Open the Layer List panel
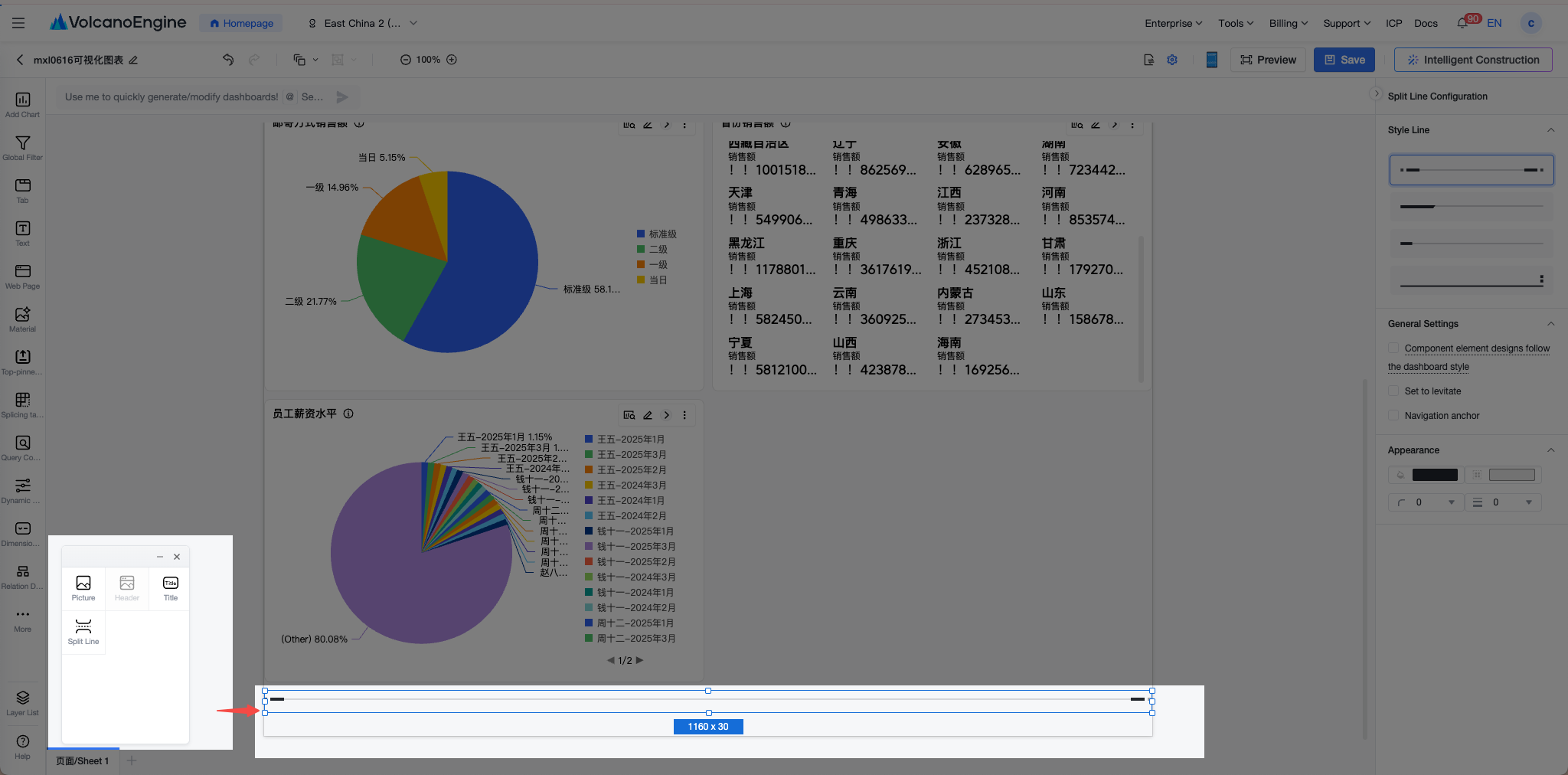The height and width of the screenshot is (775, 1568). [x=22, y=703]
